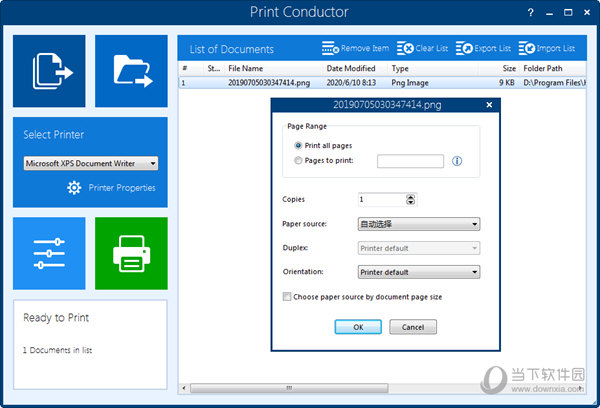Open the Duplex dropdown
Viewport: 600px width, 408px height.
coord(419,248)
